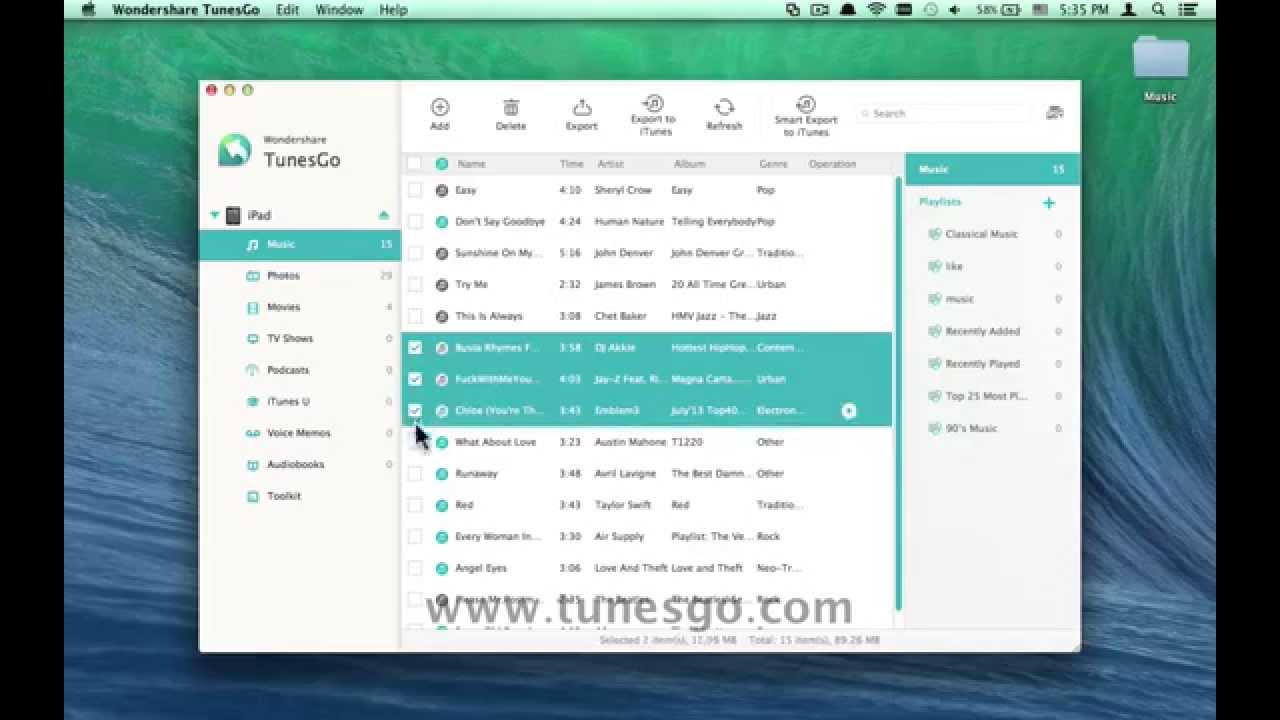Click the Add toolbar icon
The image size is (1280, 720).
click(440, 107)
